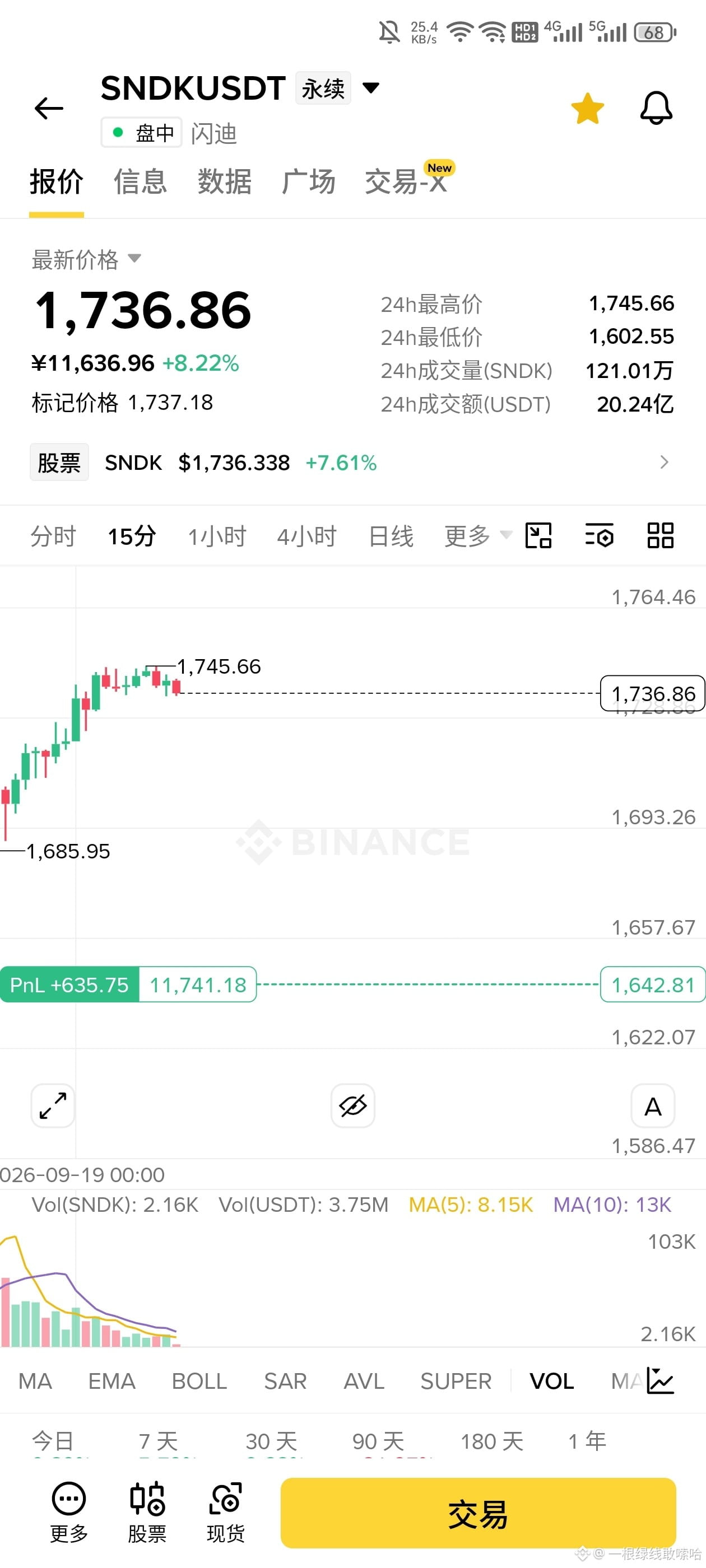Open chart indicator settings icon

(x=600, y=536)
